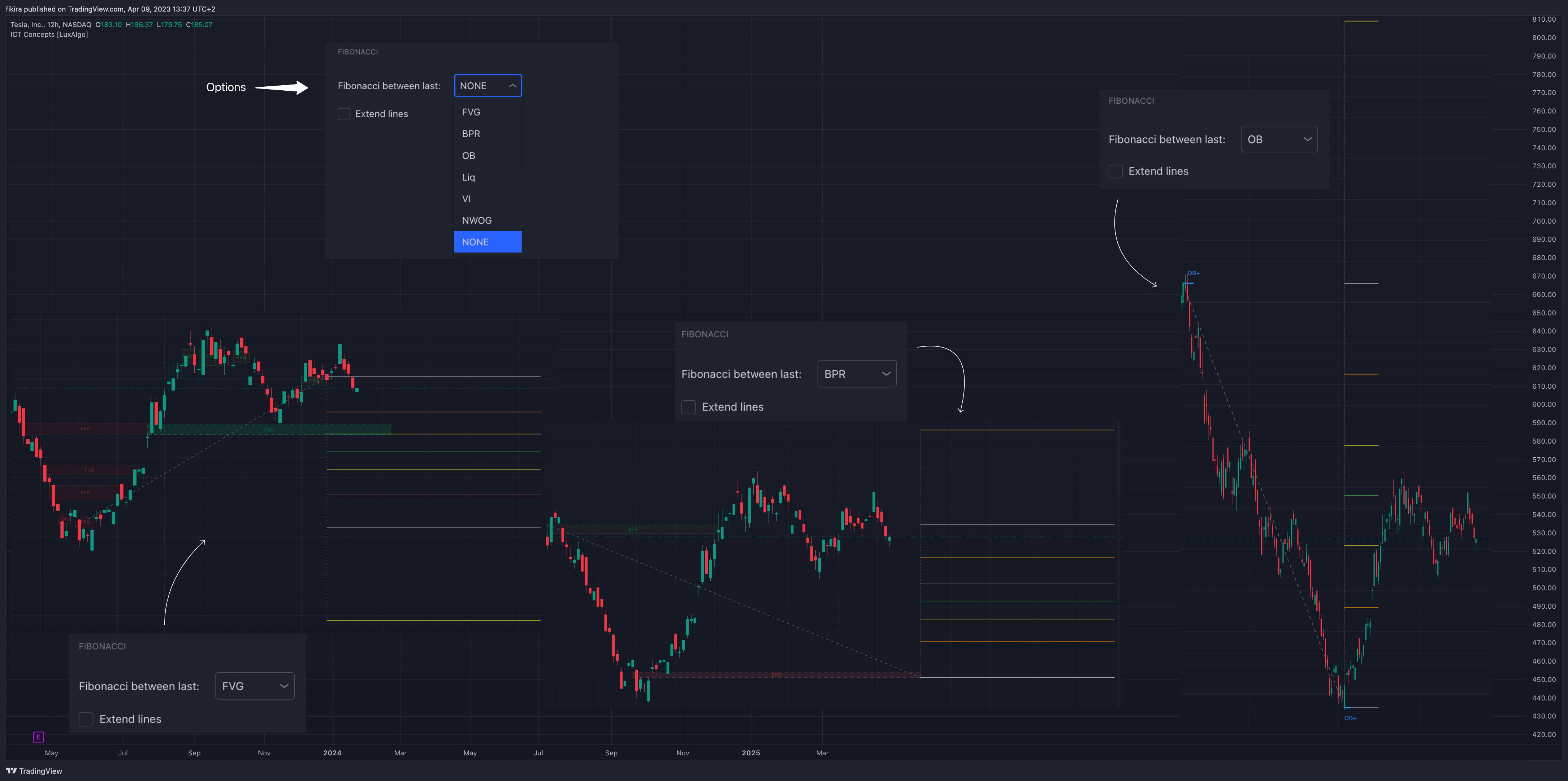This screenshot has height=781, width=1568.
Task: Click the purple E earnings marker
Action: (38, 737)
